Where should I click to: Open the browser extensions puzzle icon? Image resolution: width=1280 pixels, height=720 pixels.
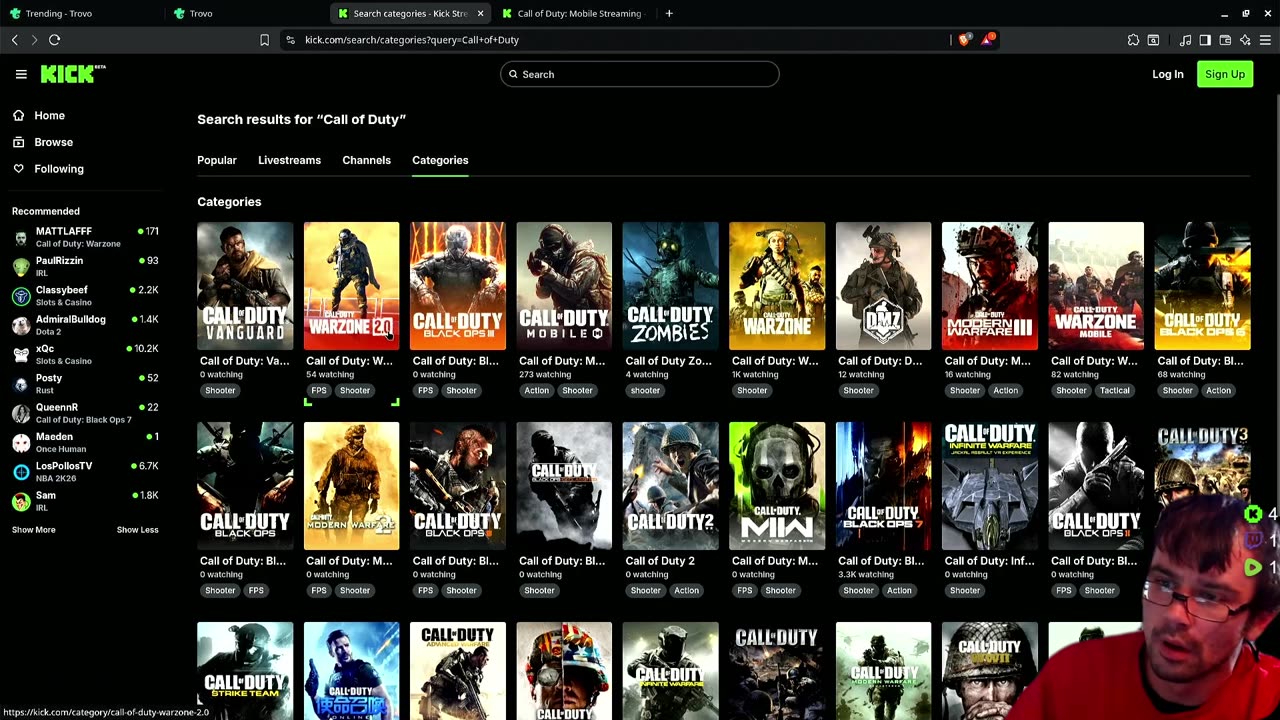pos(1133,40)
